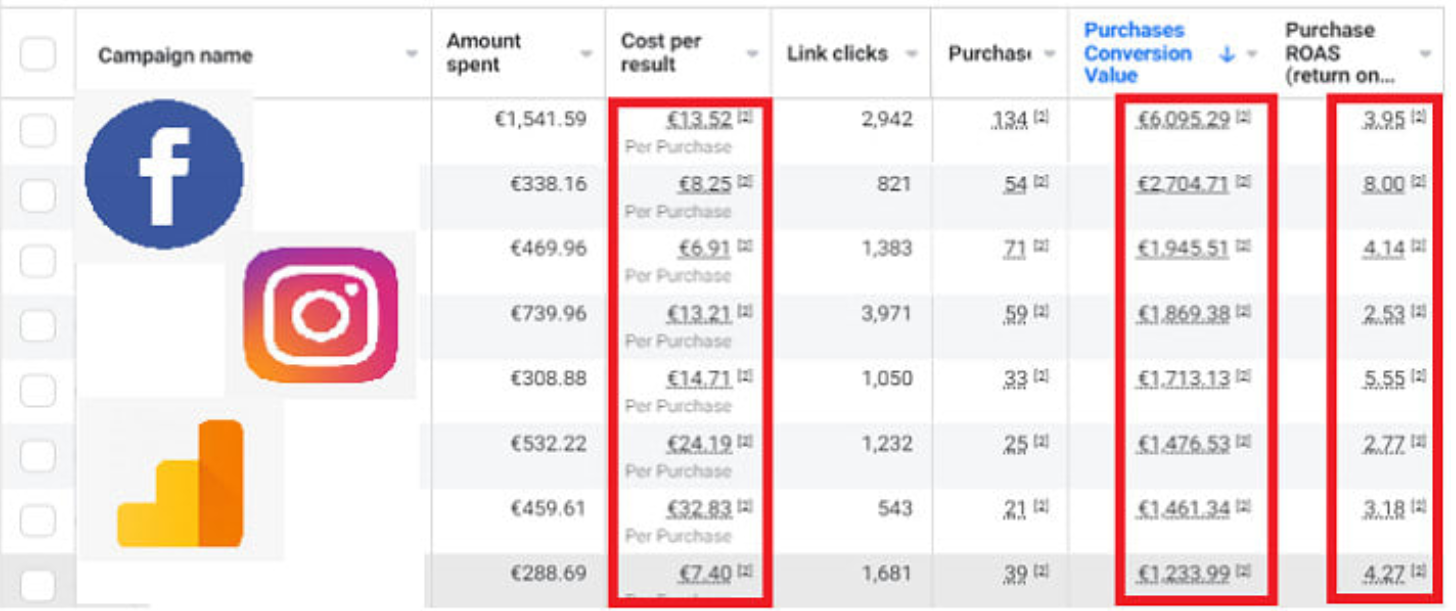Click the Instagram logo icon

click(x=321, y=315)
